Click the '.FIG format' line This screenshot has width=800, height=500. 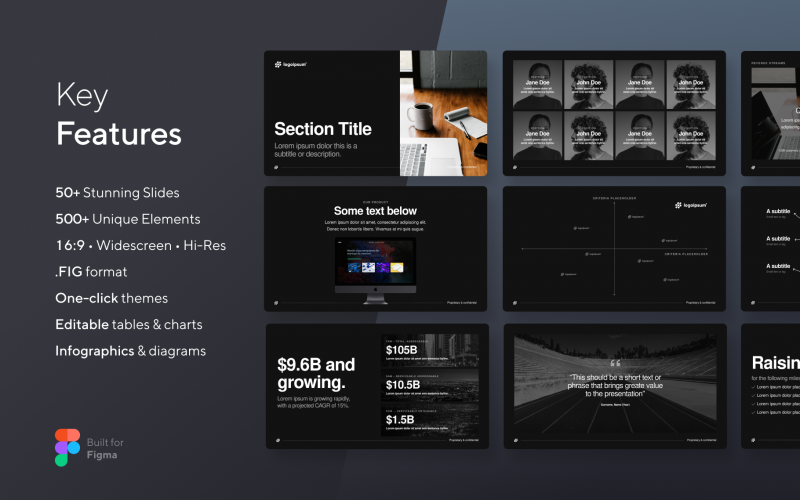tap(91, 271)
